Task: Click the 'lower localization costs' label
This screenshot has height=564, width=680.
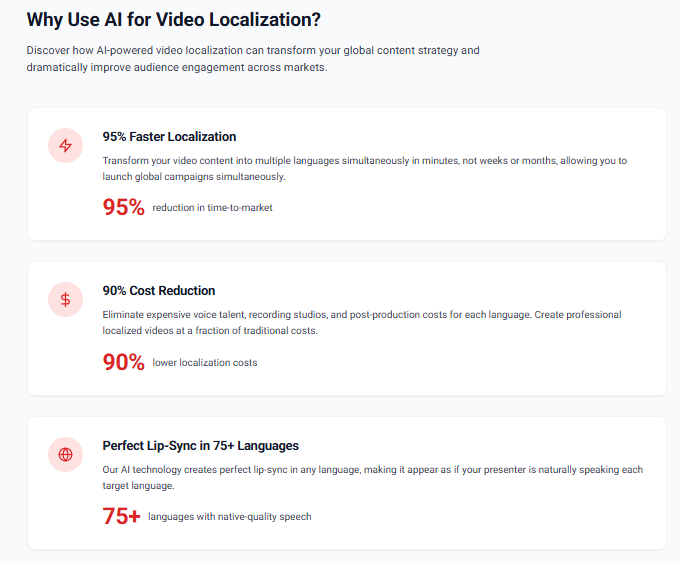Action: coord(204,363)
